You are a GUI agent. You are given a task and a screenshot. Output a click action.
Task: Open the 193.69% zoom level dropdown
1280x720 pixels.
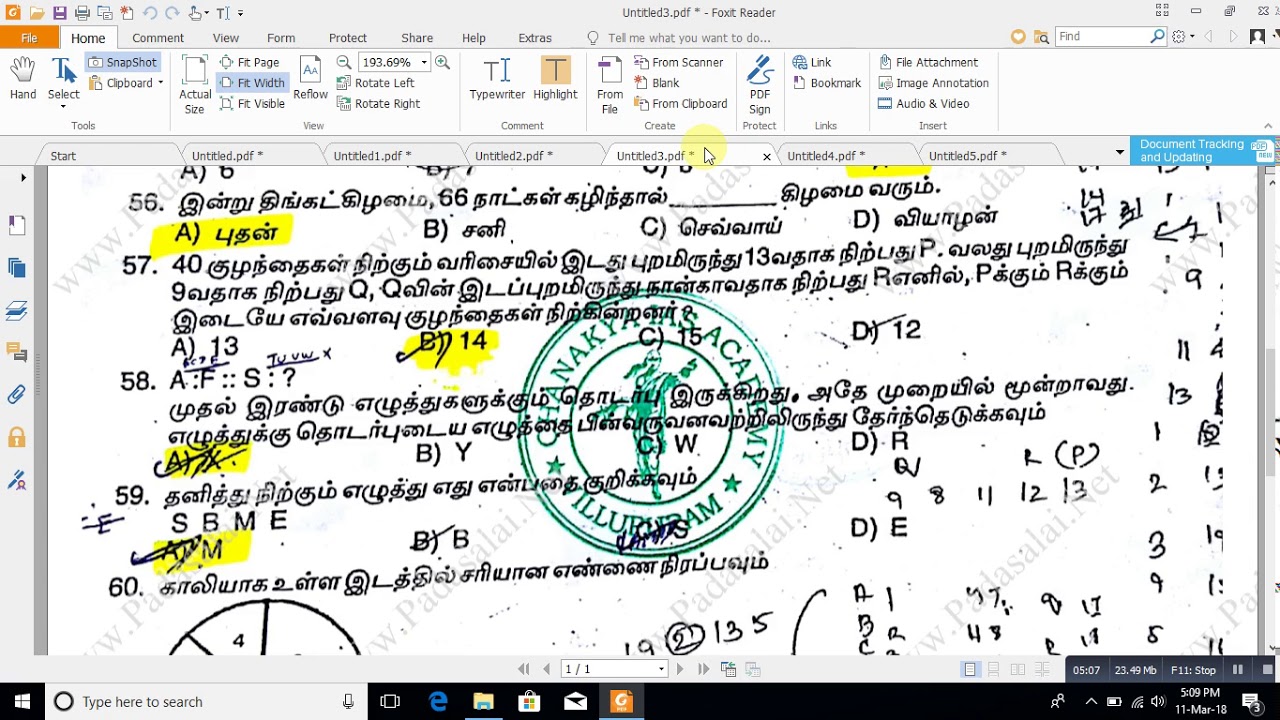point(423,62)
